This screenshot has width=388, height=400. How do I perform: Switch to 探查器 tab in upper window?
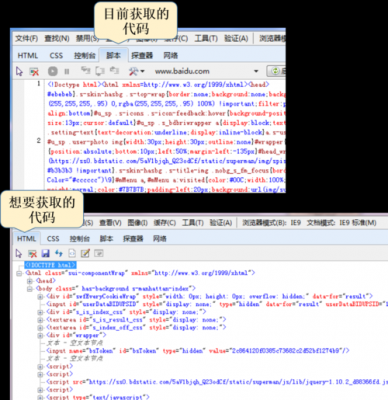coord(142,55)
